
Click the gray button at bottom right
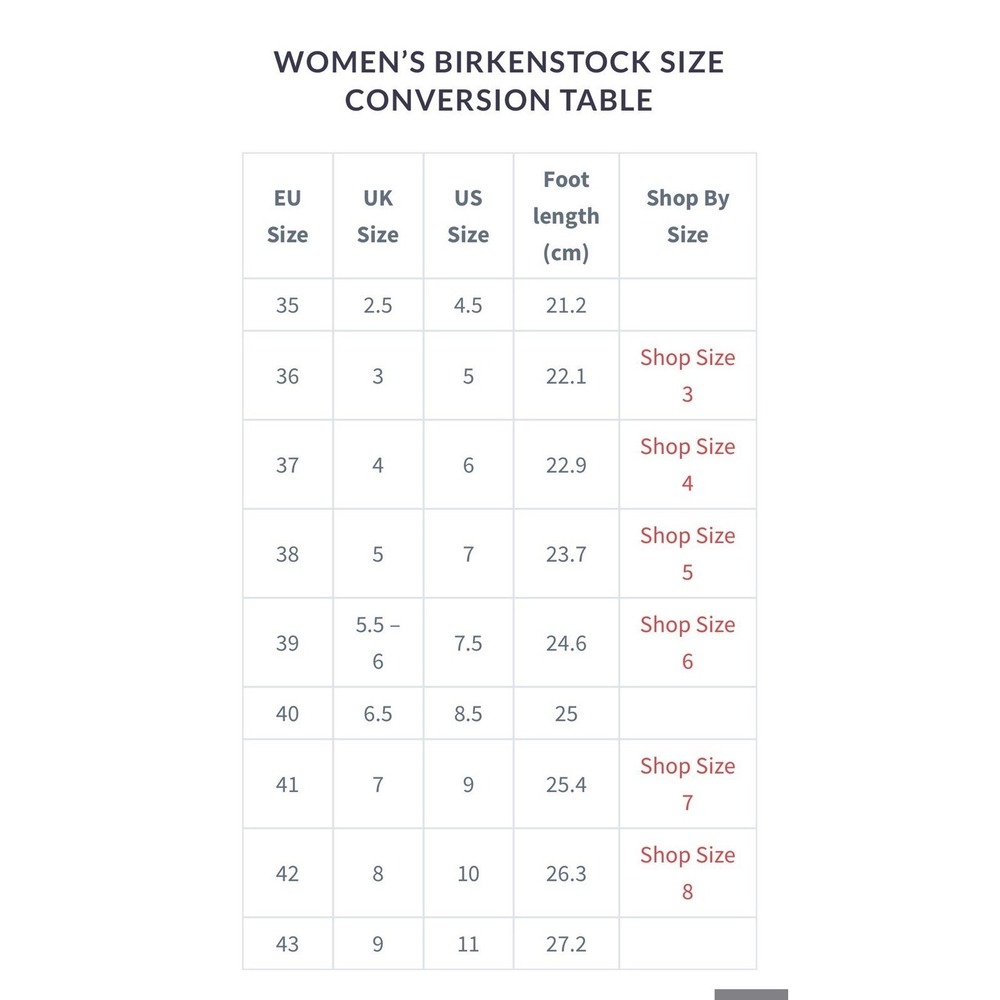click(x=751, y=995)
